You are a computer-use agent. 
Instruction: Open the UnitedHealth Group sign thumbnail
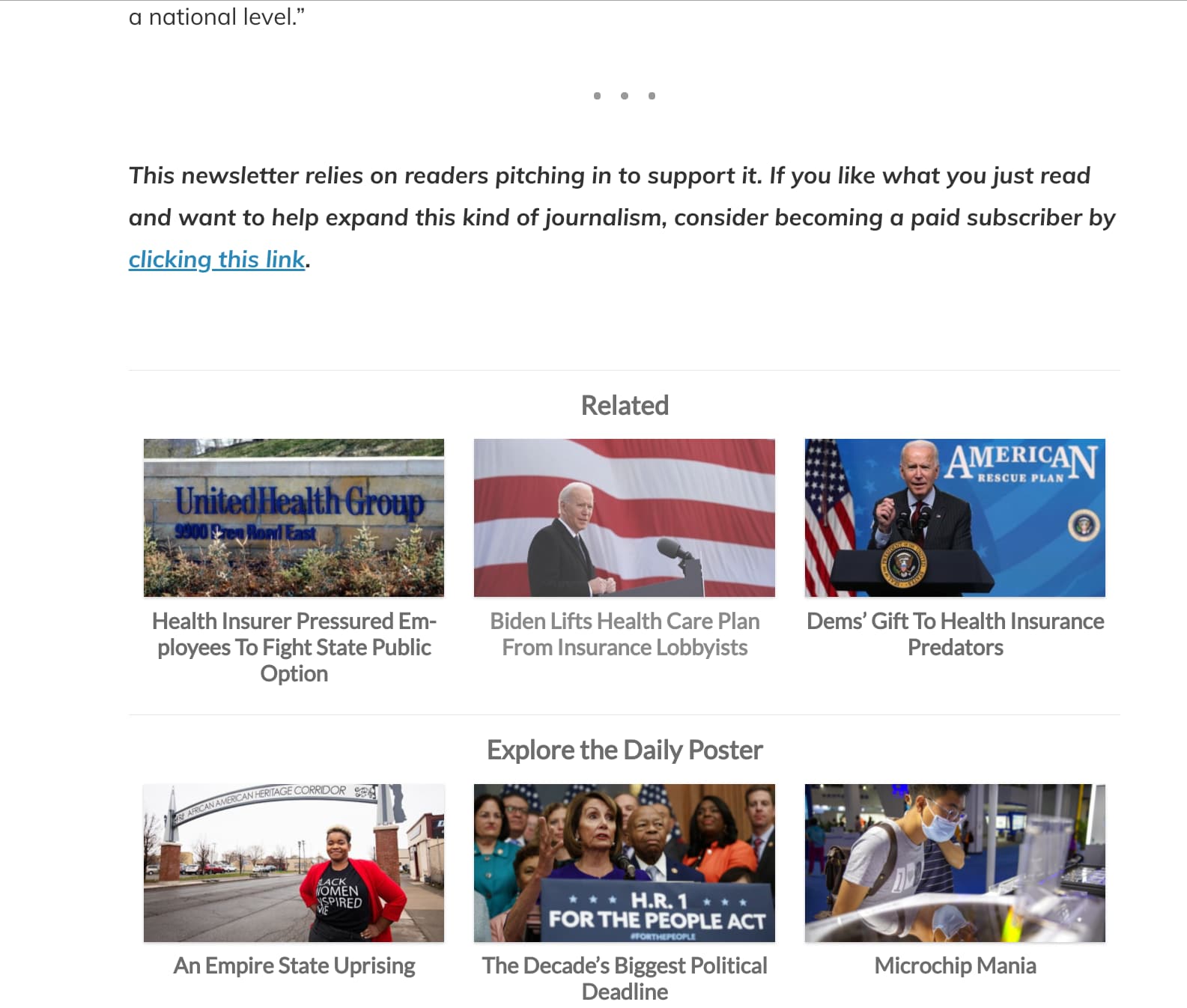coord(294,517)
